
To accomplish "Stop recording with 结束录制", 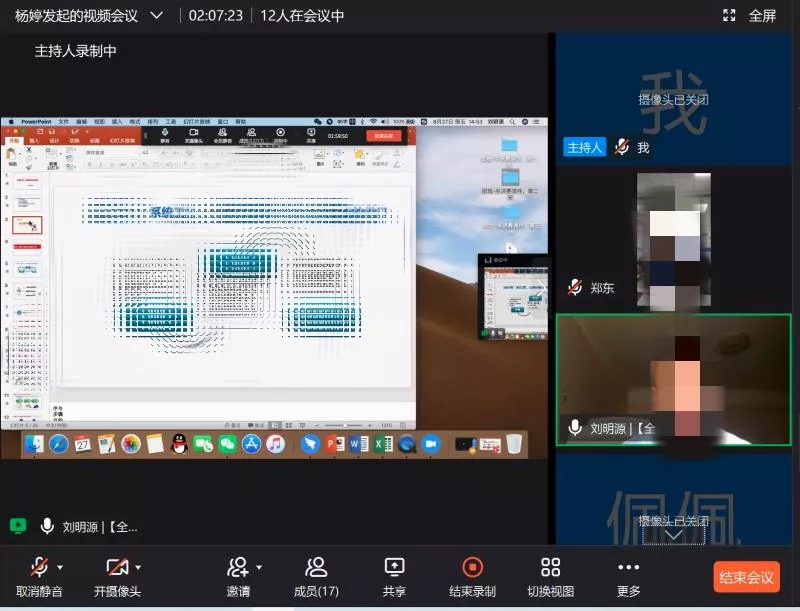I will coord(471,568).
